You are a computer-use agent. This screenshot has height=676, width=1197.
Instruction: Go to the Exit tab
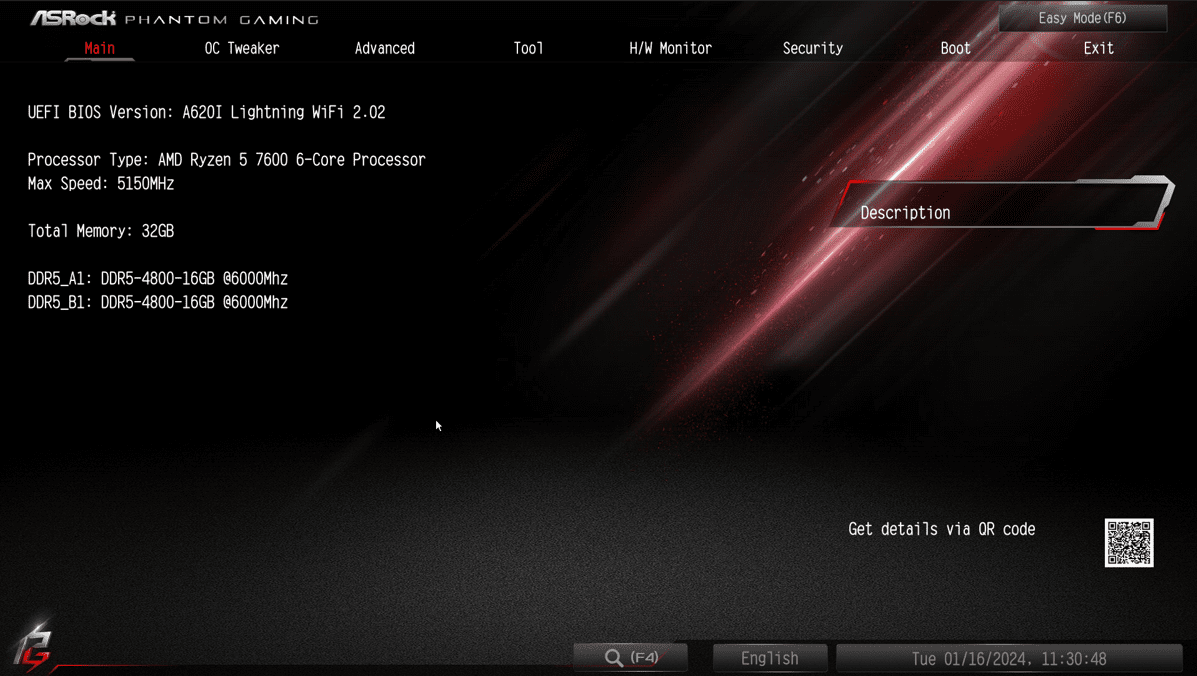pos(1099,48)
